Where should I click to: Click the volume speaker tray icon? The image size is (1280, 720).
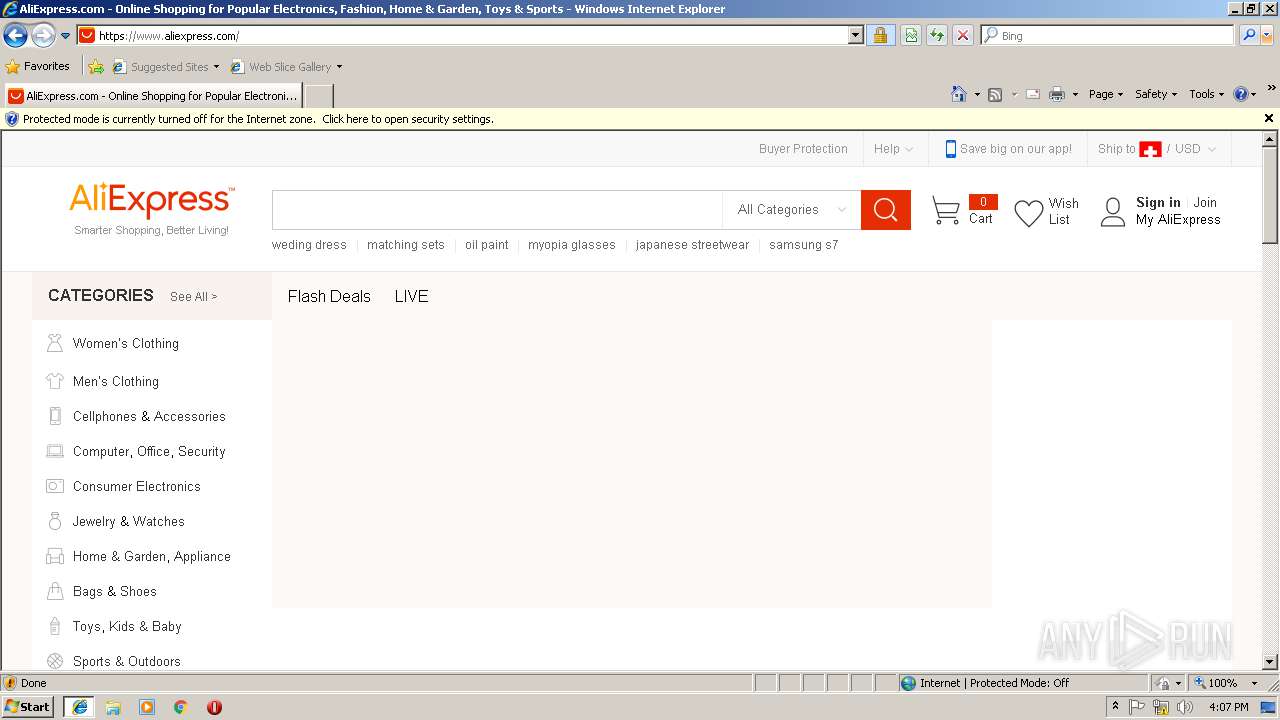1185,707
